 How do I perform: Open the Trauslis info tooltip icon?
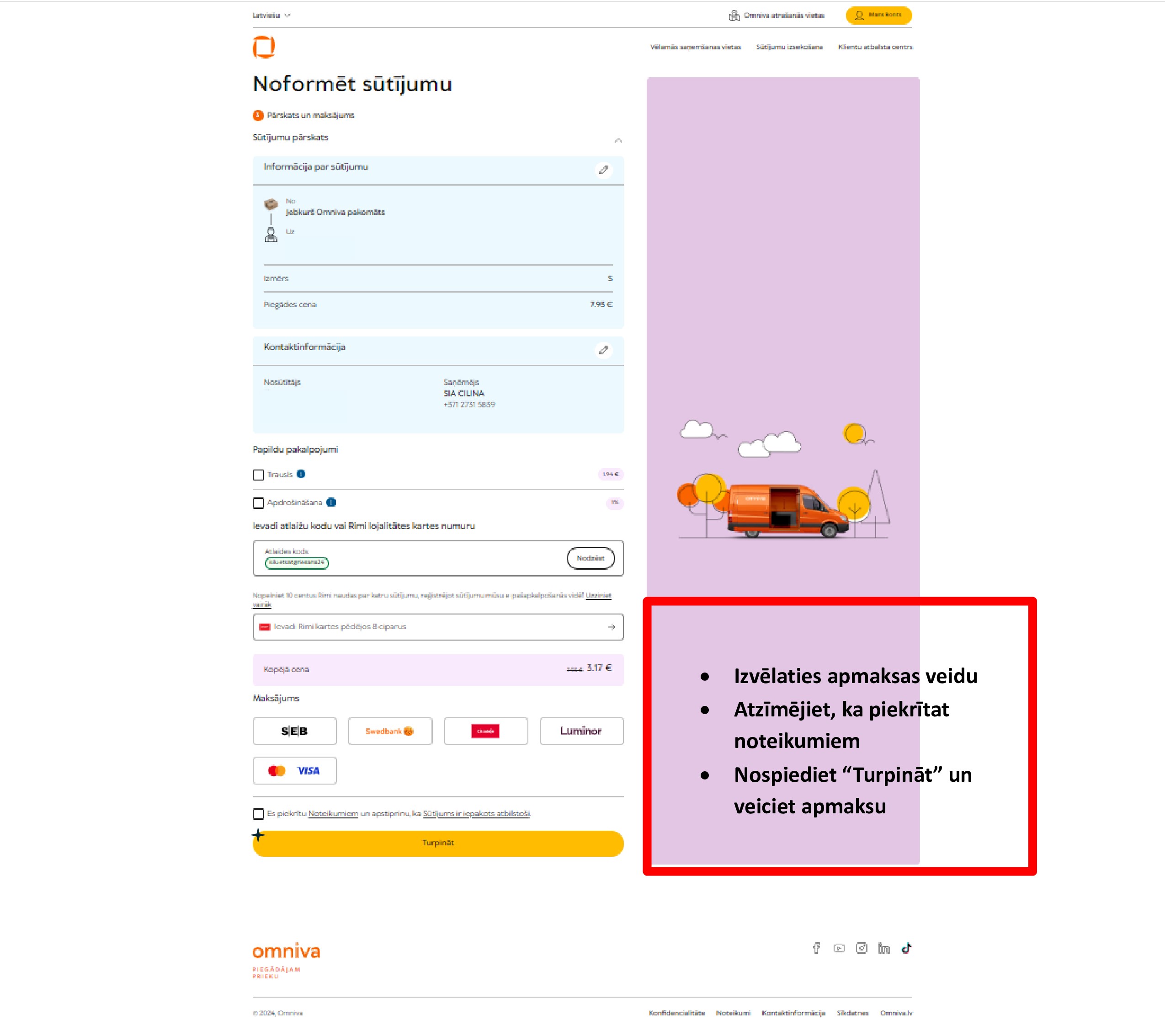click(301, 474)
